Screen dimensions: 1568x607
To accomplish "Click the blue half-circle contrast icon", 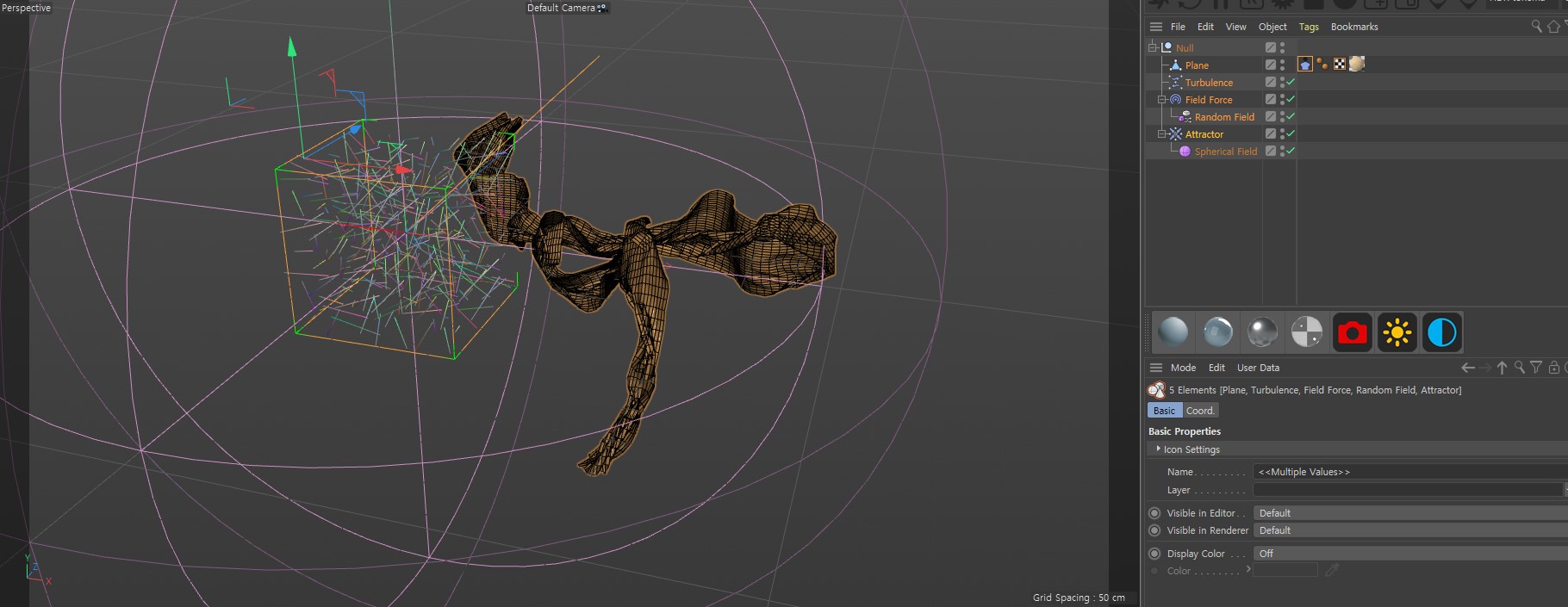I will 1441,332.
